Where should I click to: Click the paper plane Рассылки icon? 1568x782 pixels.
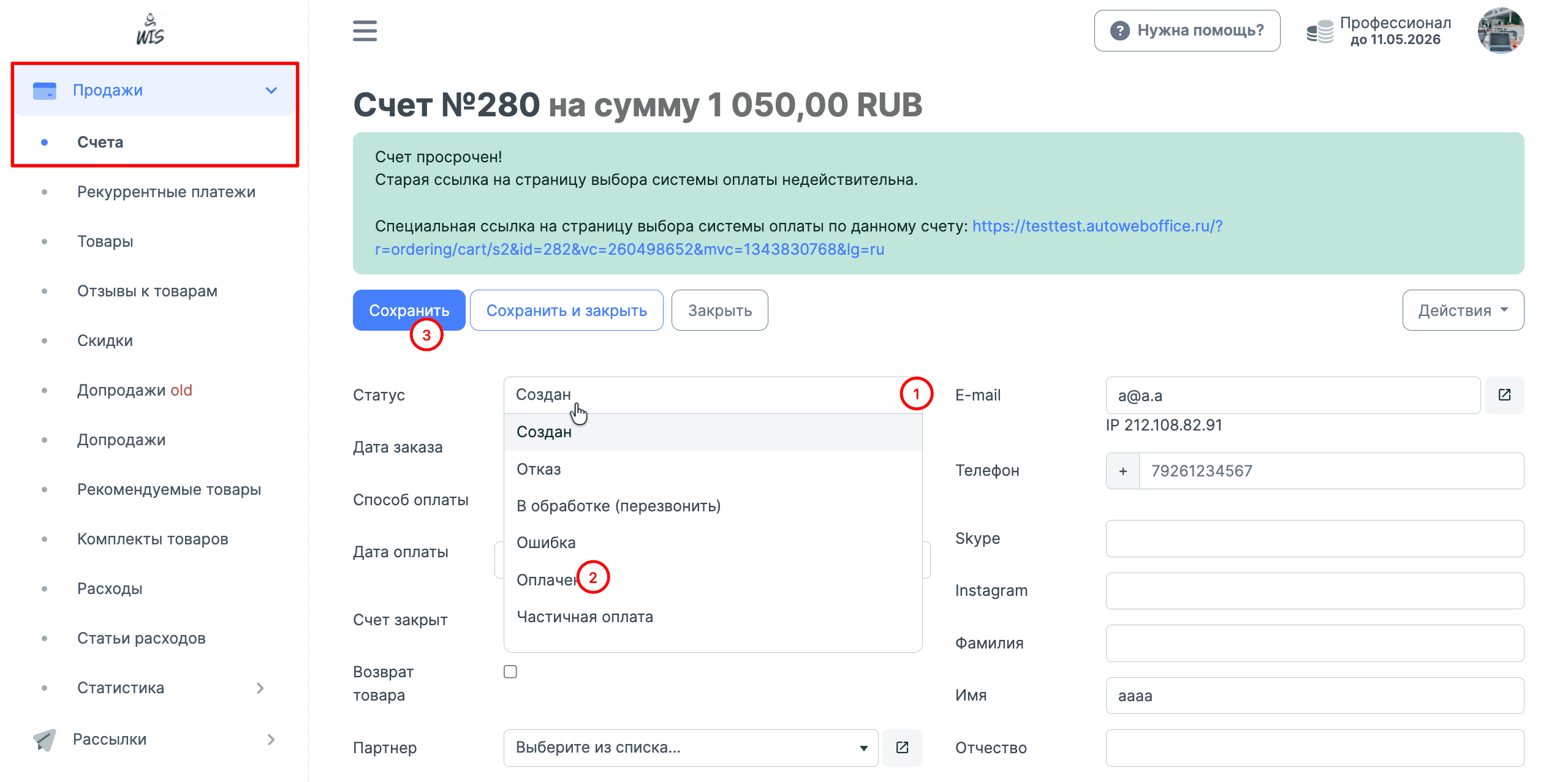click(45, 739)
